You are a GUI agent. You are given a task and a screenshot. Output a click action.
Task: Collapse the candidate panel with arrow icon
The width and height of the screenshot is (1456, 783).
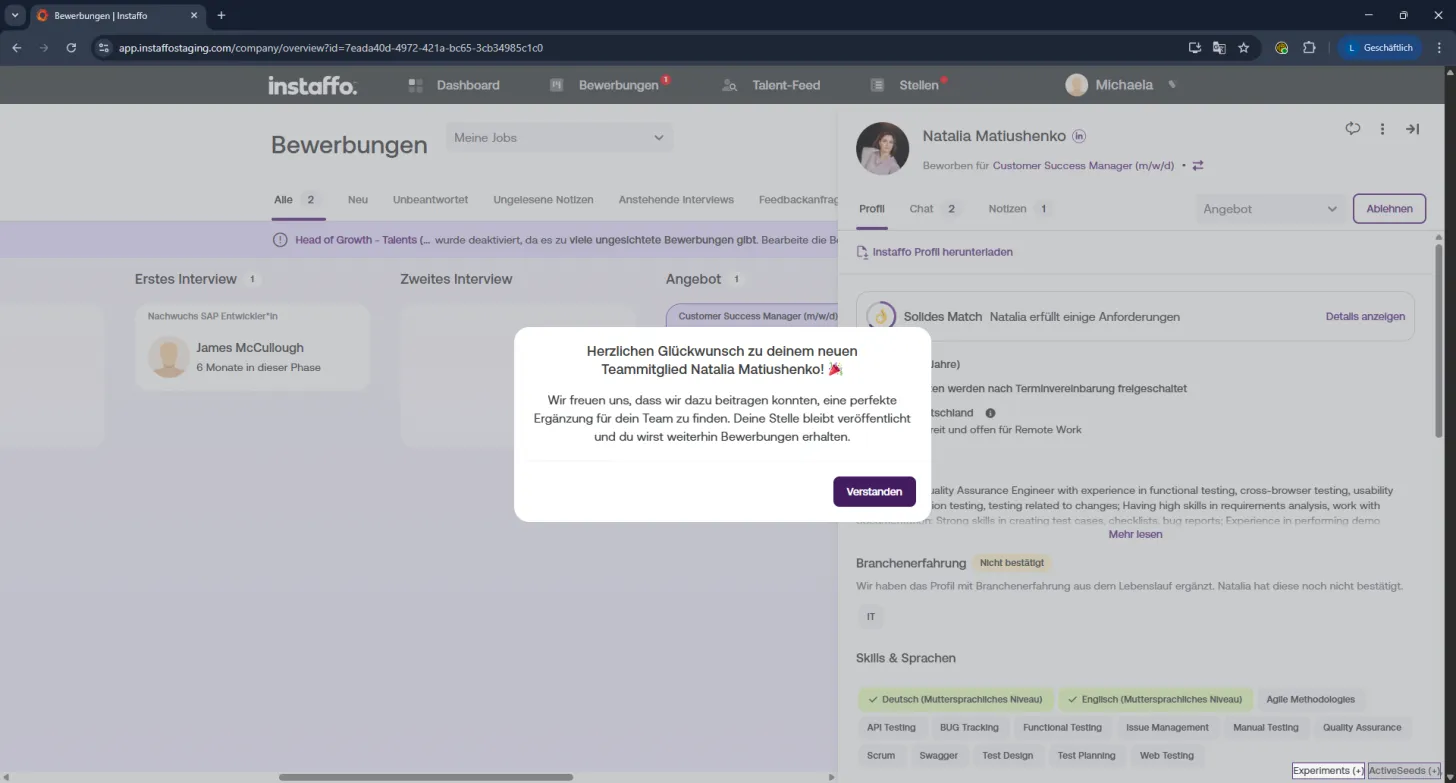click(1412, 129)
